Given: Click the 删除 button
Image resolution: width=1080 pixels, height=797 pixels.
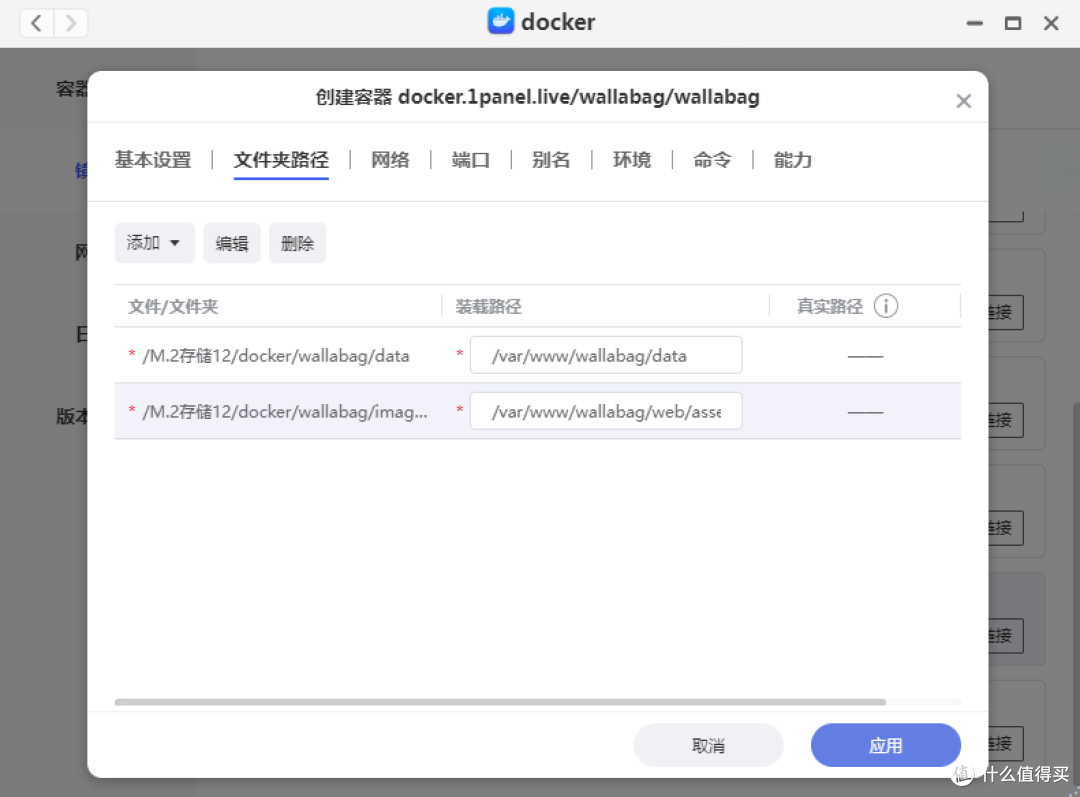Looking at the screenshot, I should tap(297, 242).
